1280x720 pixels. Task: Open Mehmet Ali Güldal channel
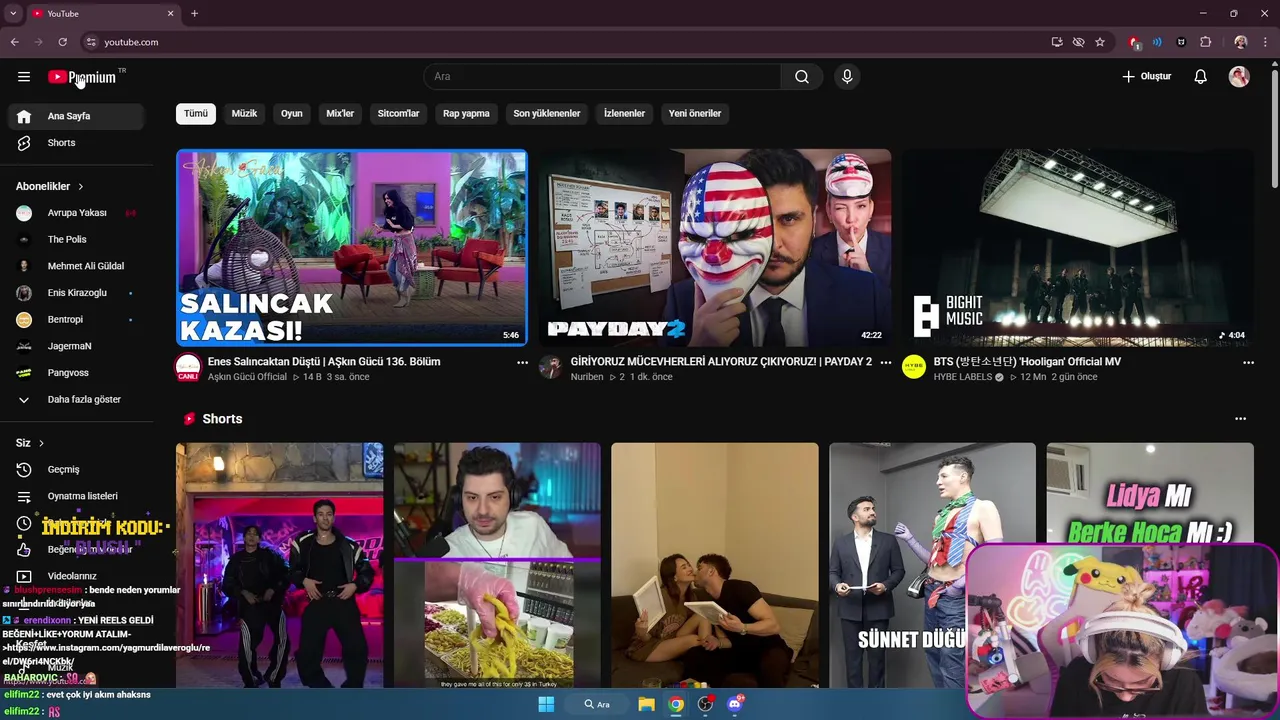coord(78,266)
